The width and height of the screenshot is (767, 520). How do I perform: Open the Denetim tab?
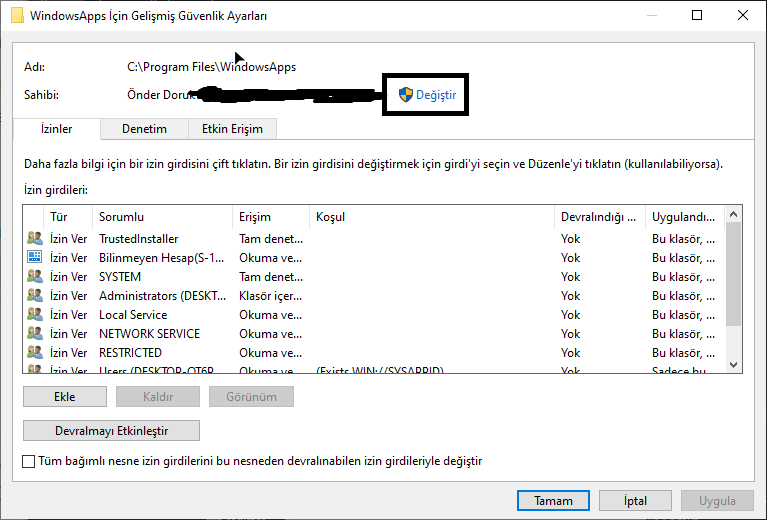pyautogui.click(x=144, y=129)
